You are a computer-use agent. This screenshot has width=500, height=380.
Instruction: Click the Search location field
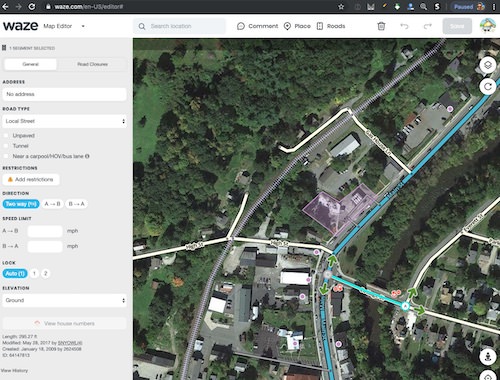pyautogui.click(x=179, y=26)
